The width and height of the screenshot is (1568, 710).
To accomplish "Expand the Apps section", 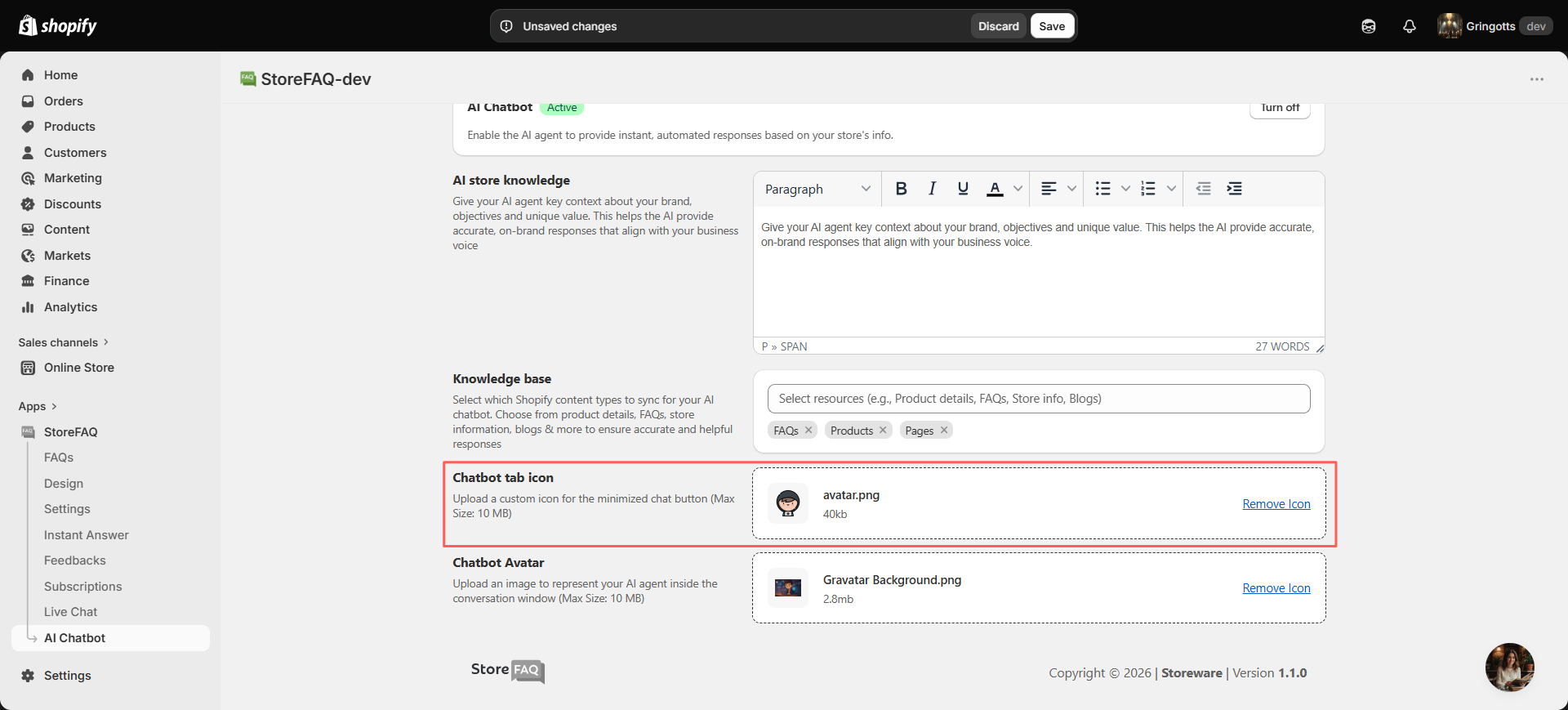I will 38,406.
